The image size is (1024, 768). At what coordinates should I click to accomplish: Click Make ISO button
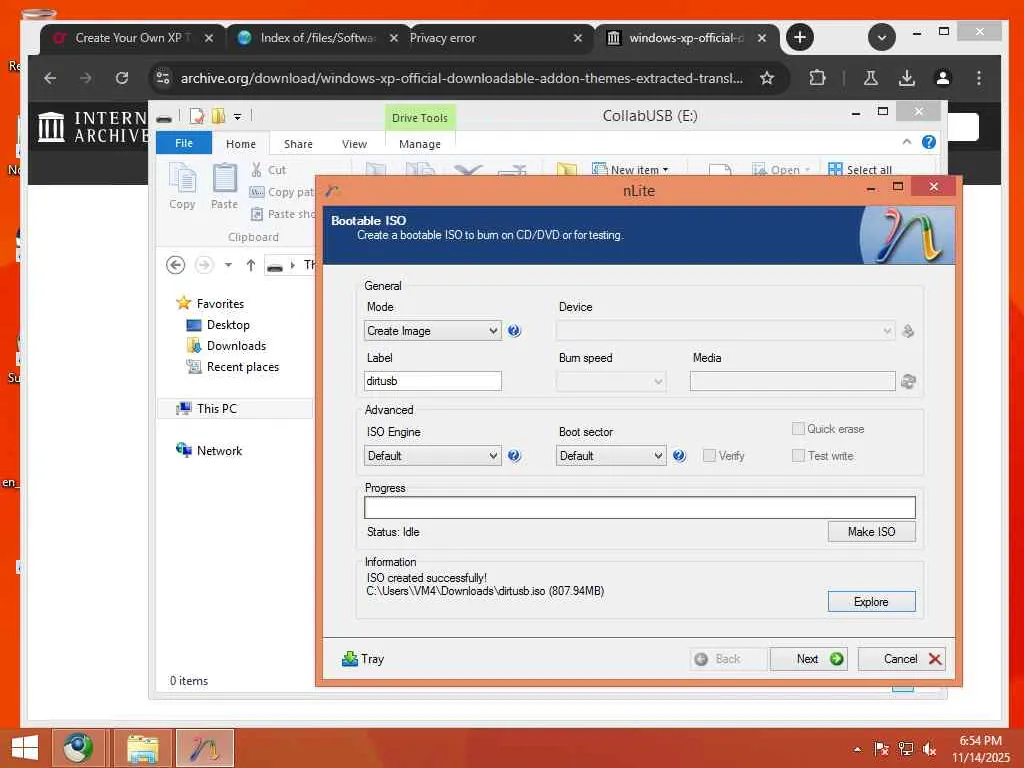871,532
